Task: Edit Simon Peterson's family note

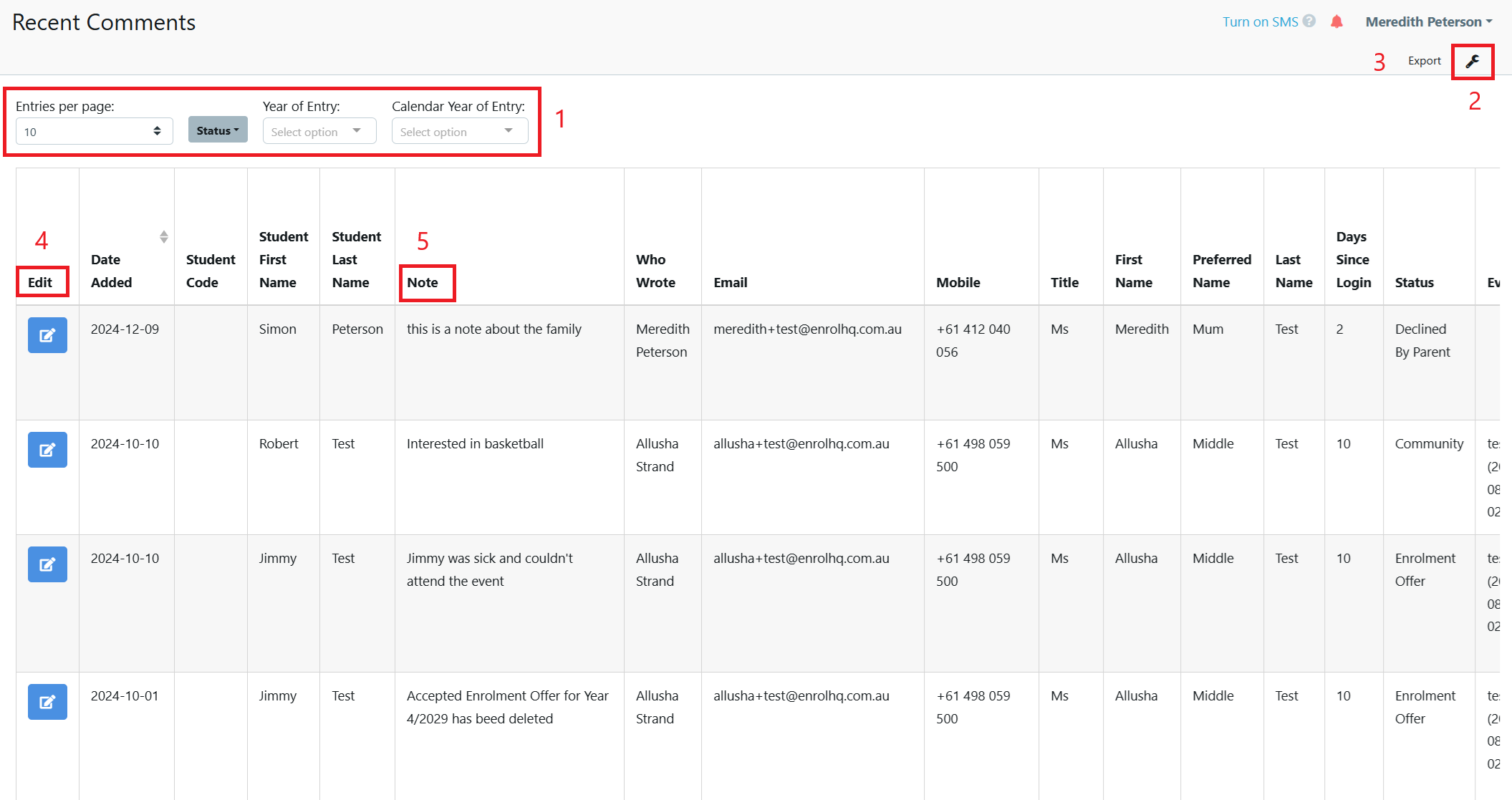Action: pyautogui.click(x=47, y=335)
